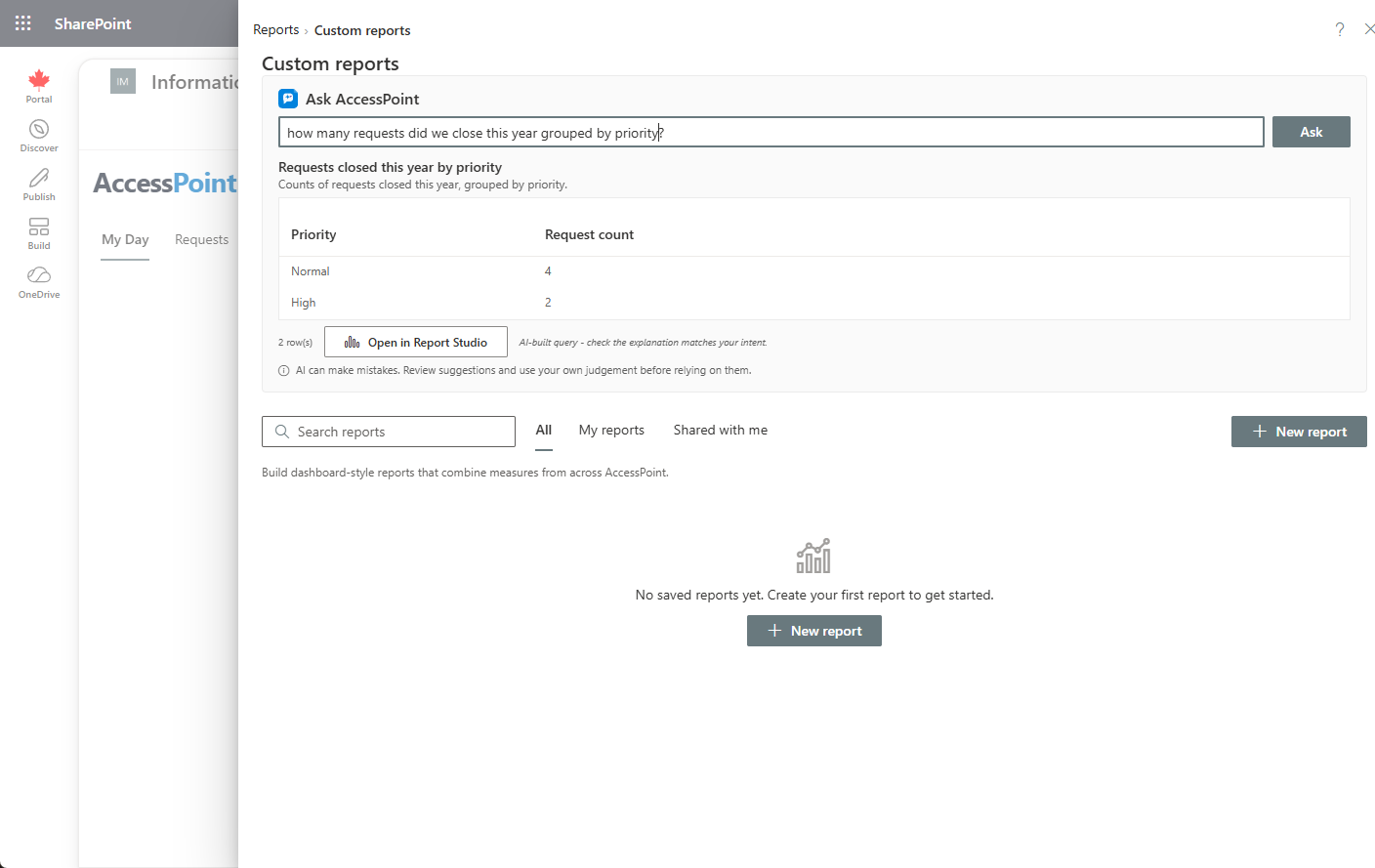Click New report under the empty-state message
This screenshot has width=1375, height=868.
click(814, 631)
